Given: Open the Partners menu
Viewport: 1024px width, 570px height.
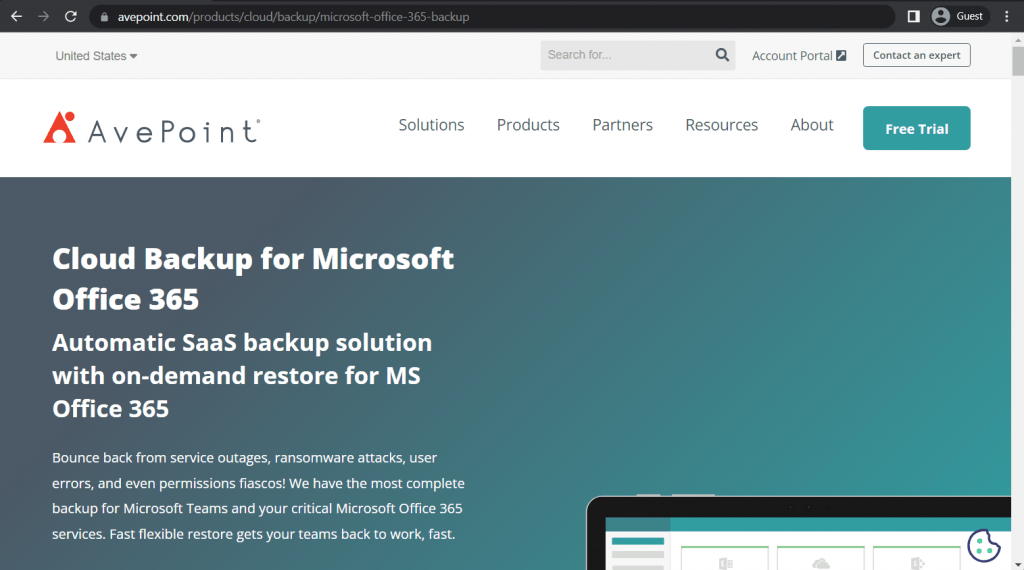Looking at the screenshot, I should [x=622, y=125].
